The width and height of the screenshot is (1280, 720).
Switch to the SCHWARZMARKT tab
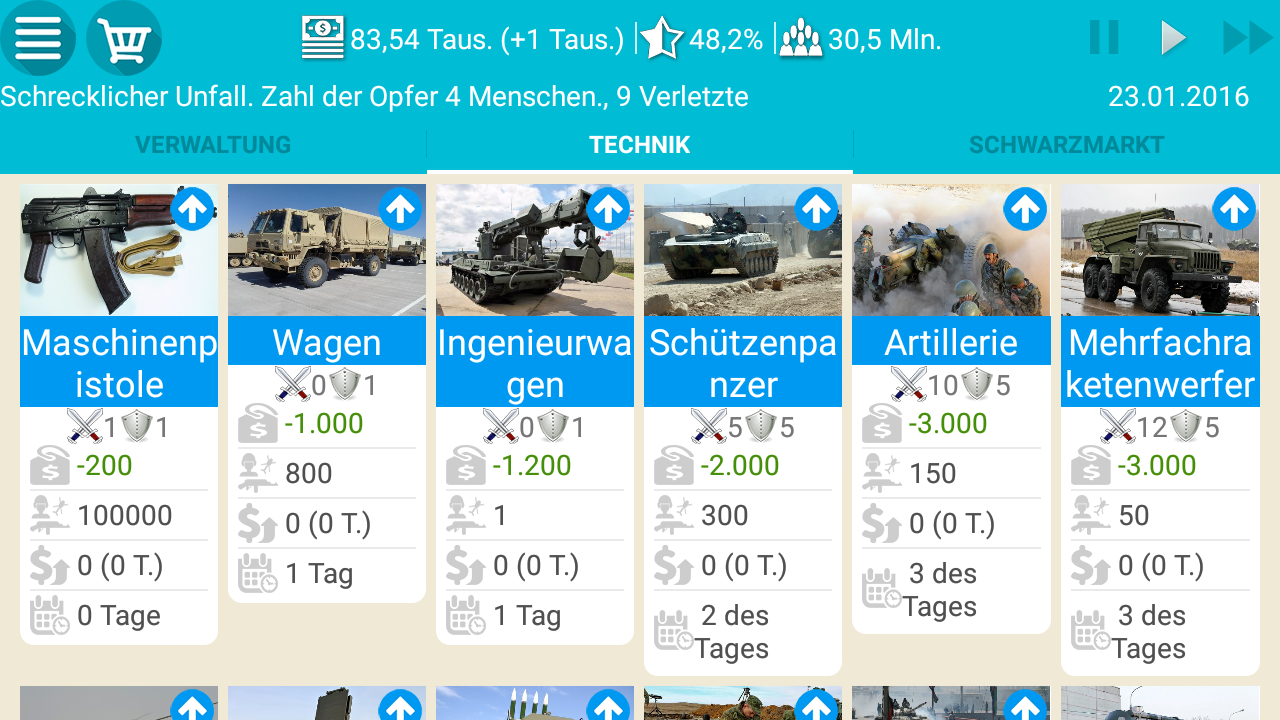point(1066,145)
